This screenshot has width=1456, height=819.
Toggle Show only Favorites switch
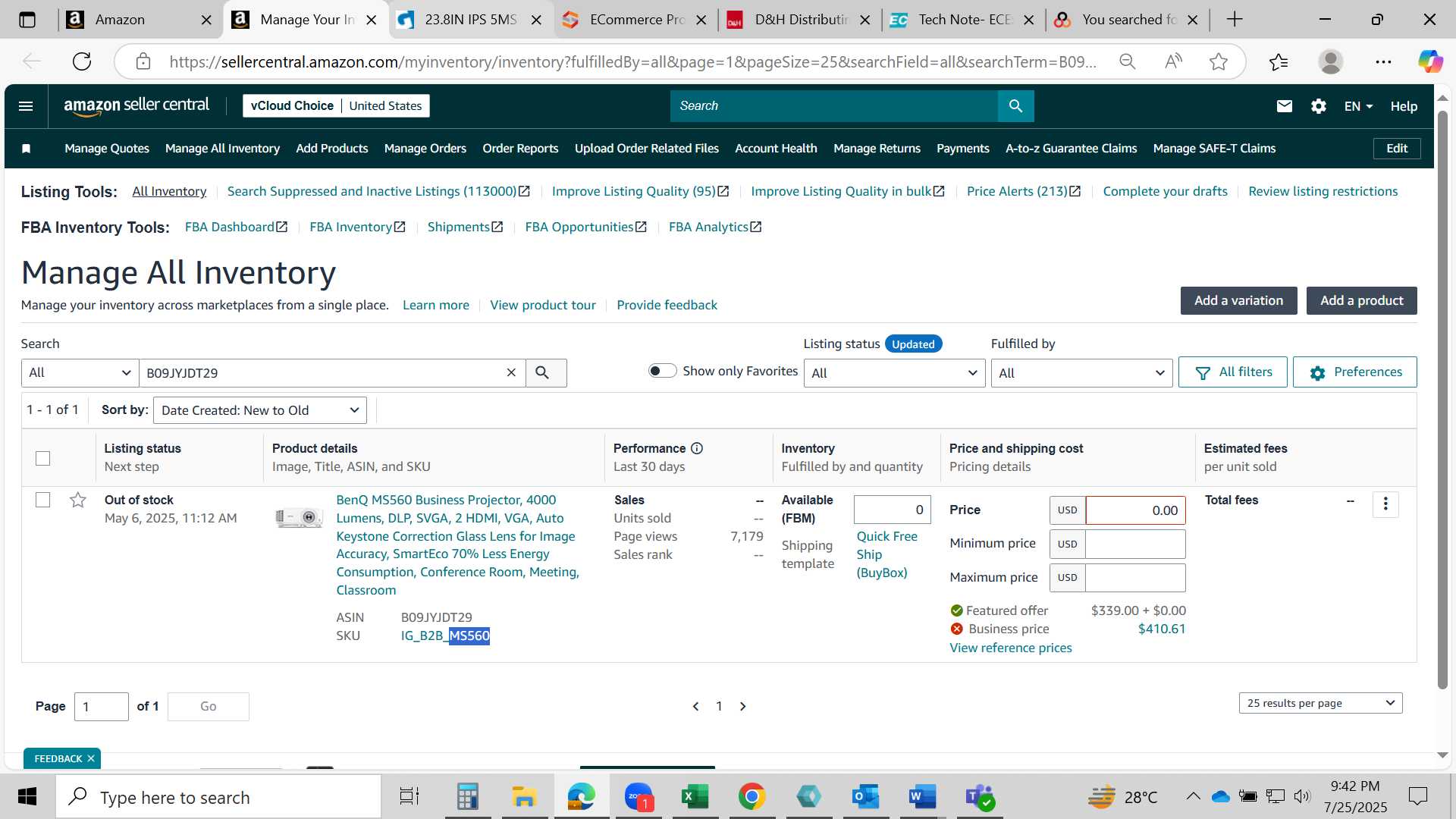(x=662, y=371)
